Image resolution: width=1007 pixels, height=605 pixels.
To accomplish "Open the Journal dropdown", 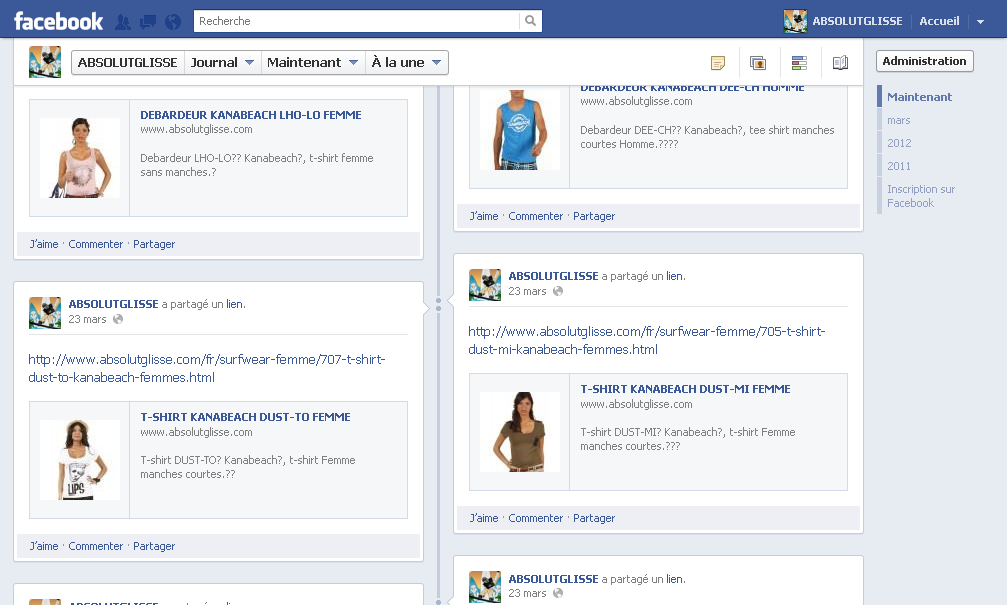I will click(x=222, y=62).
